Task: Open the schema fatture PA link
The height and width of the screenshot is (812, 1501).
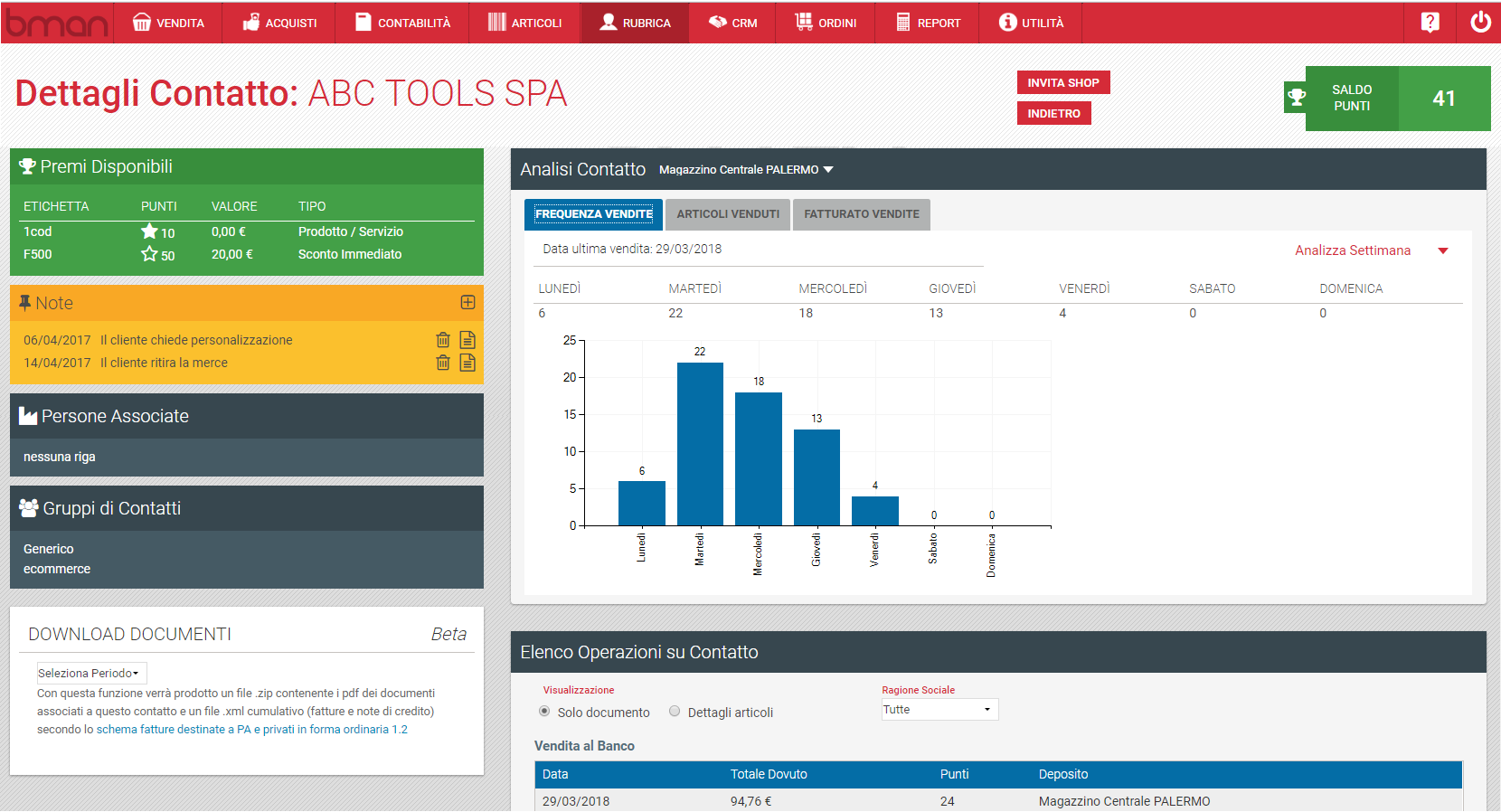Action: pyautogui.click(x=252, y=730)
